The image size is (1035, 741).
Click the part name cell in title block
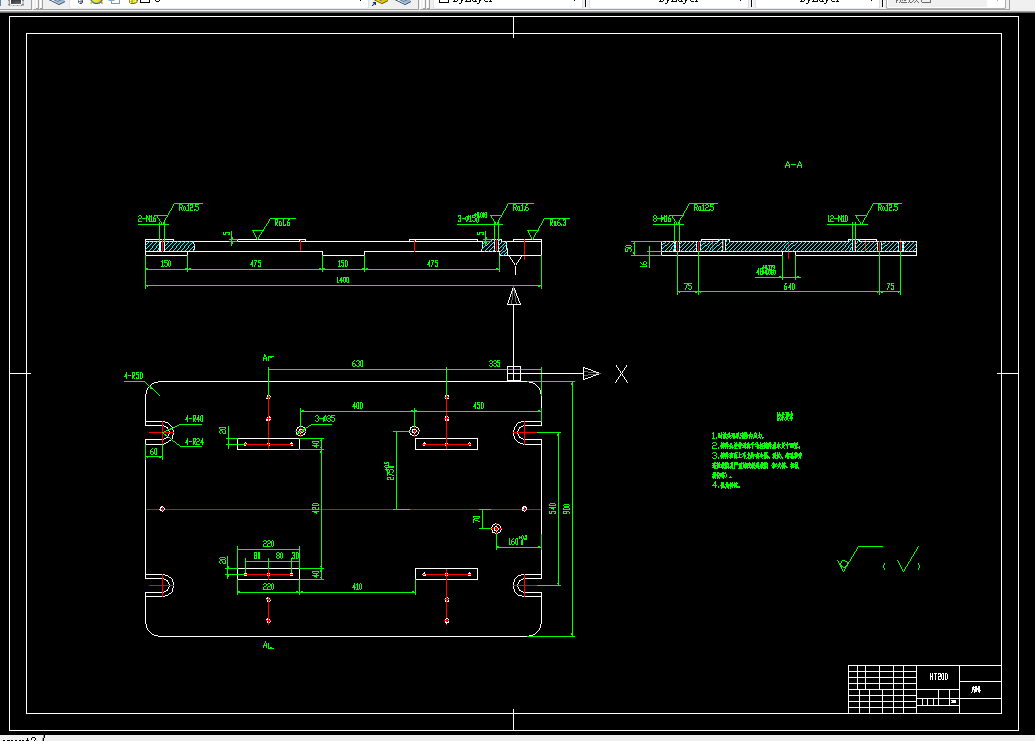pos(980,689)
